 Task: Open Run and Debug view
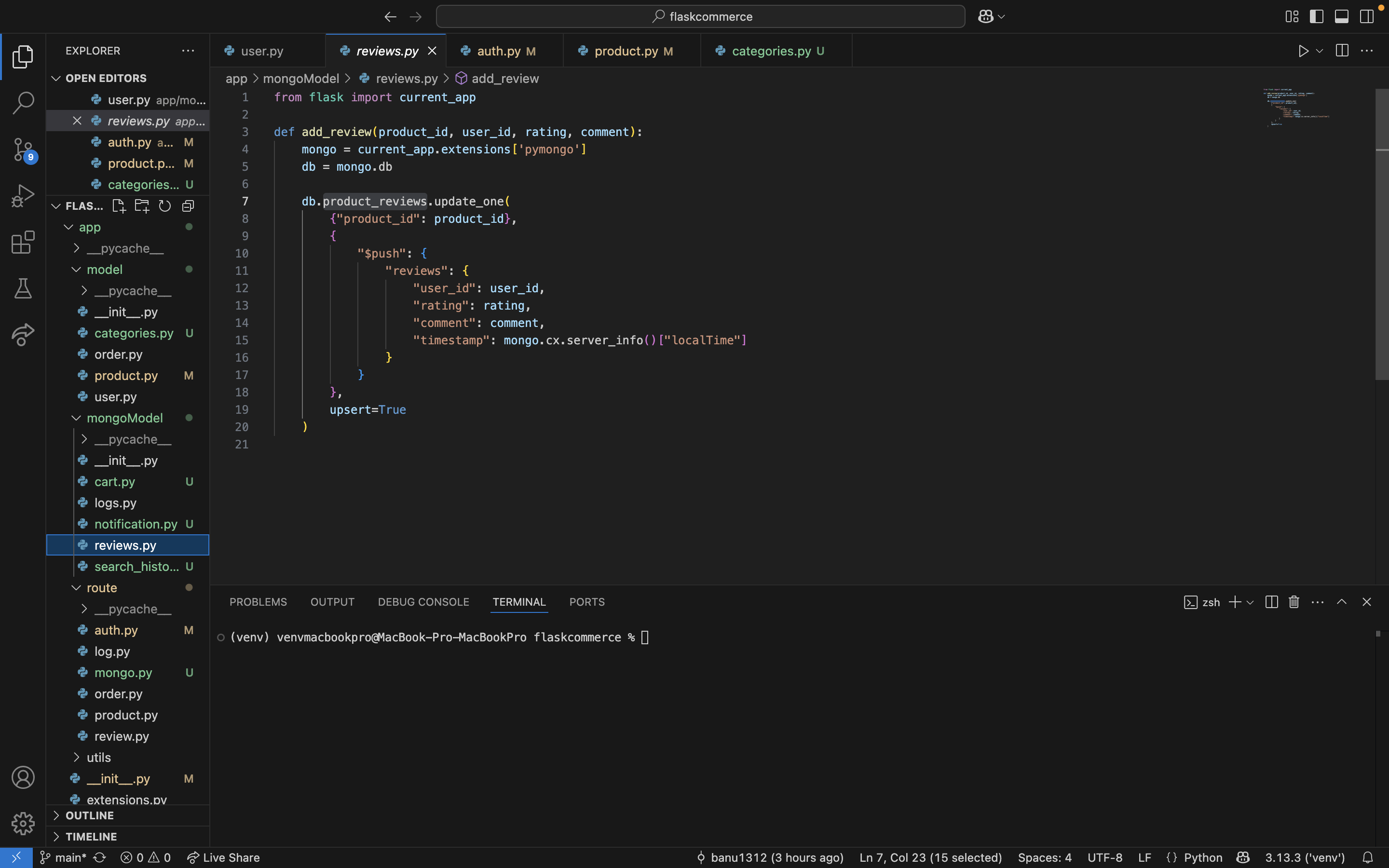tap(23, 196)
